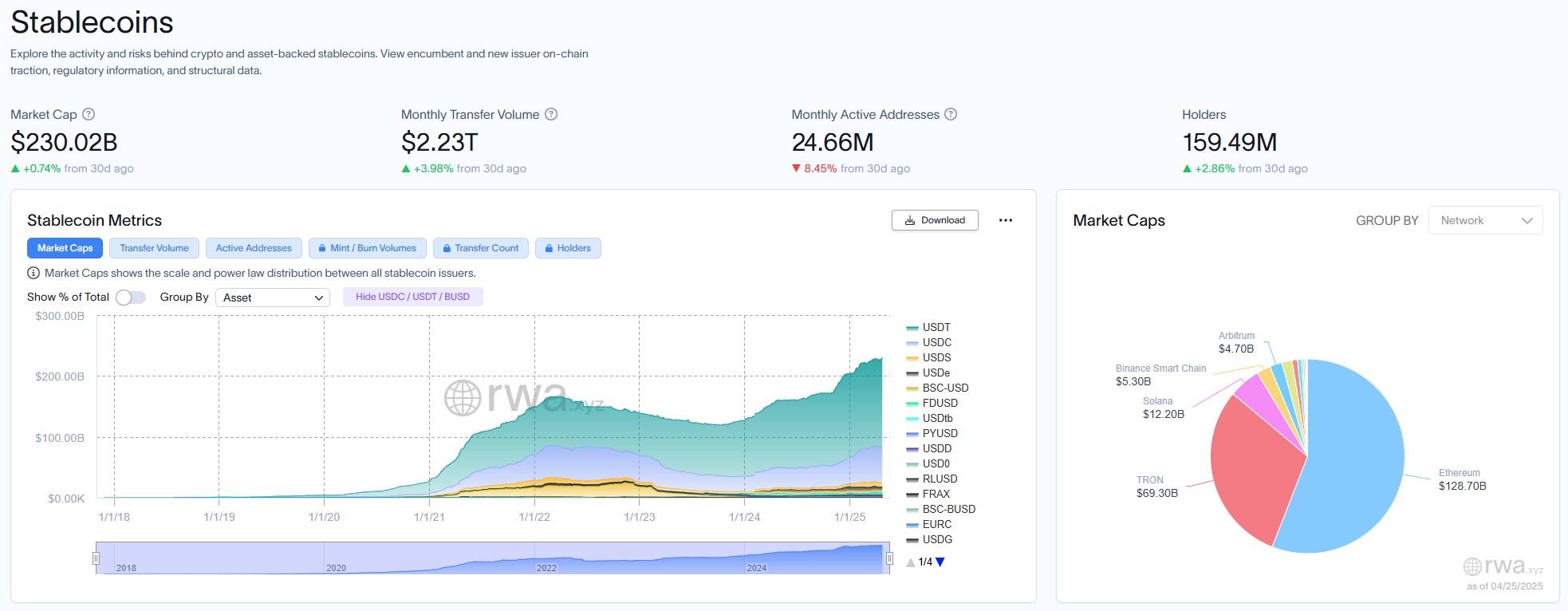Open the Network group-by dropdown
The image size is (1568, 611).
point(1485,220)
